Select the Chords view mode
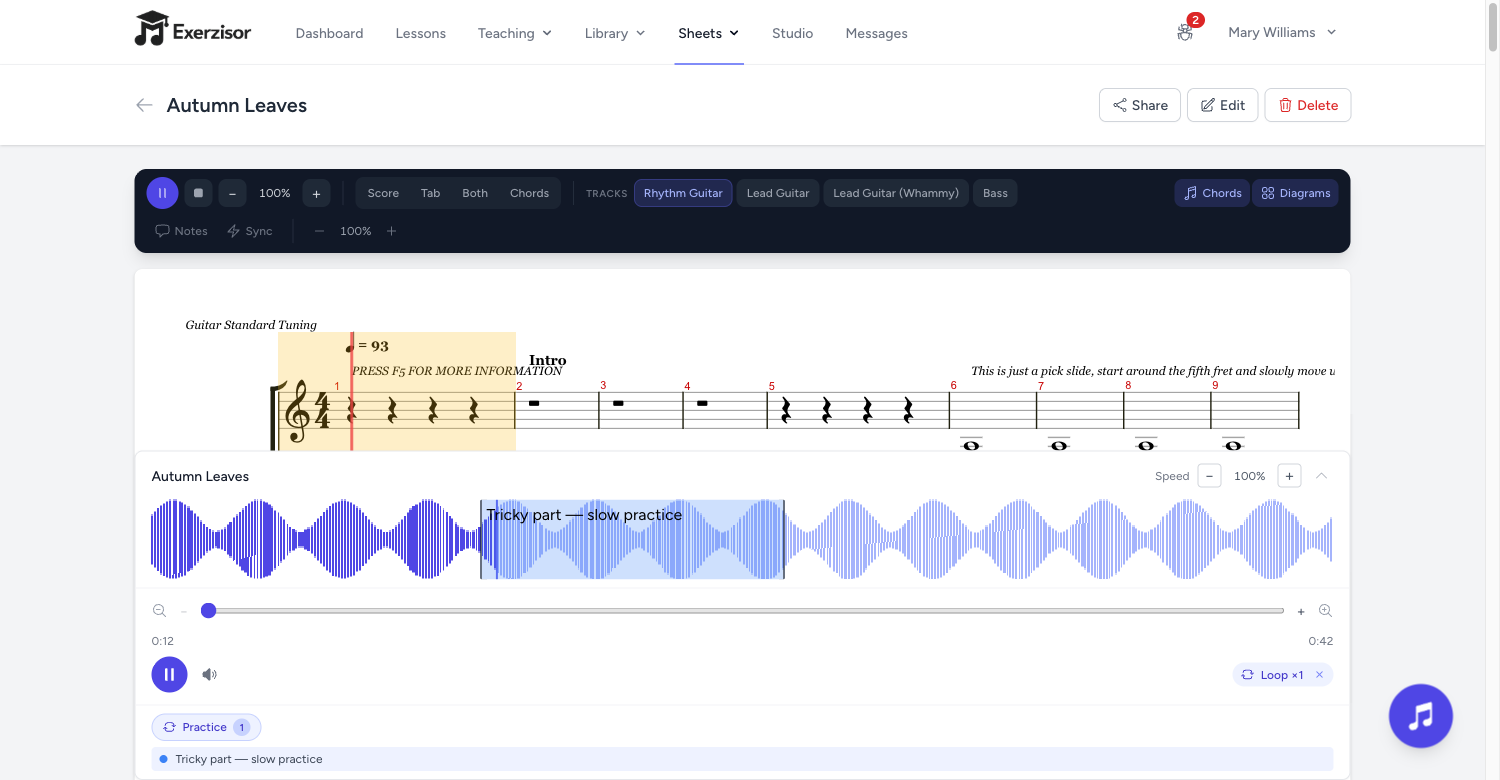The height and width of the screenshot is (780, 1500). coord(529,193)
